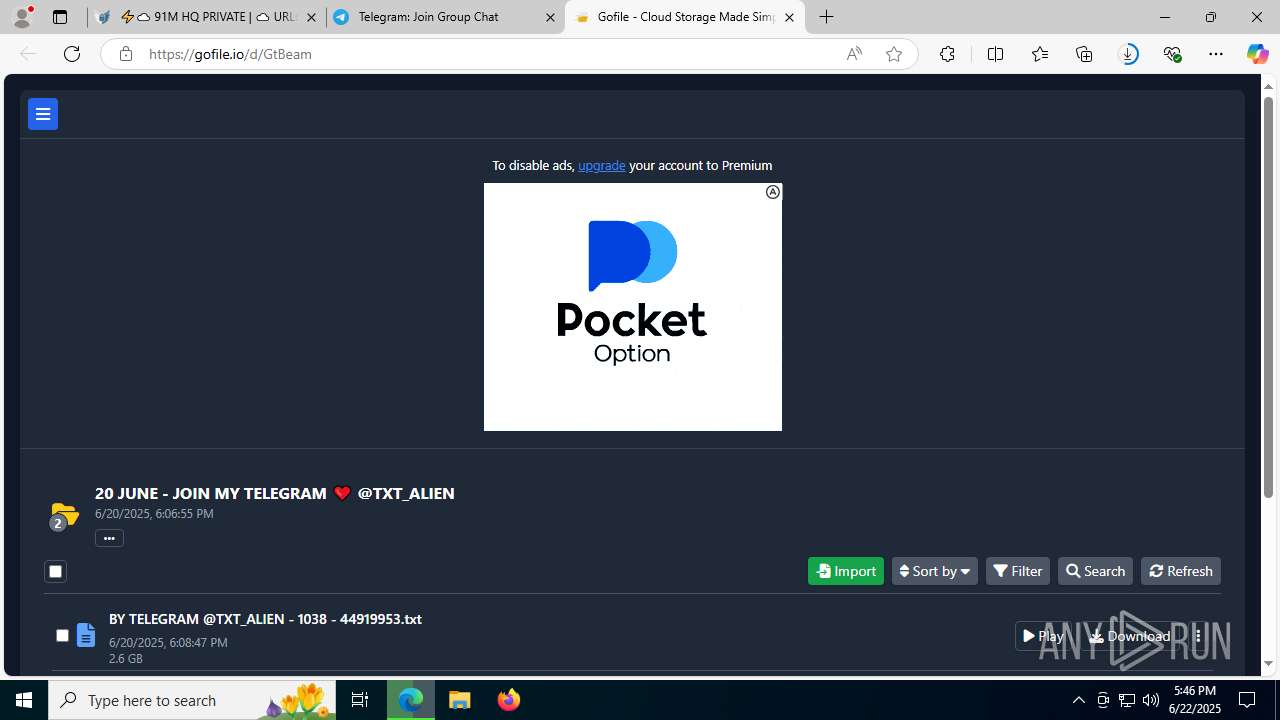Close the Gofile tab
The height and width of the screenshot is (720, 1280).
point(789,17)
